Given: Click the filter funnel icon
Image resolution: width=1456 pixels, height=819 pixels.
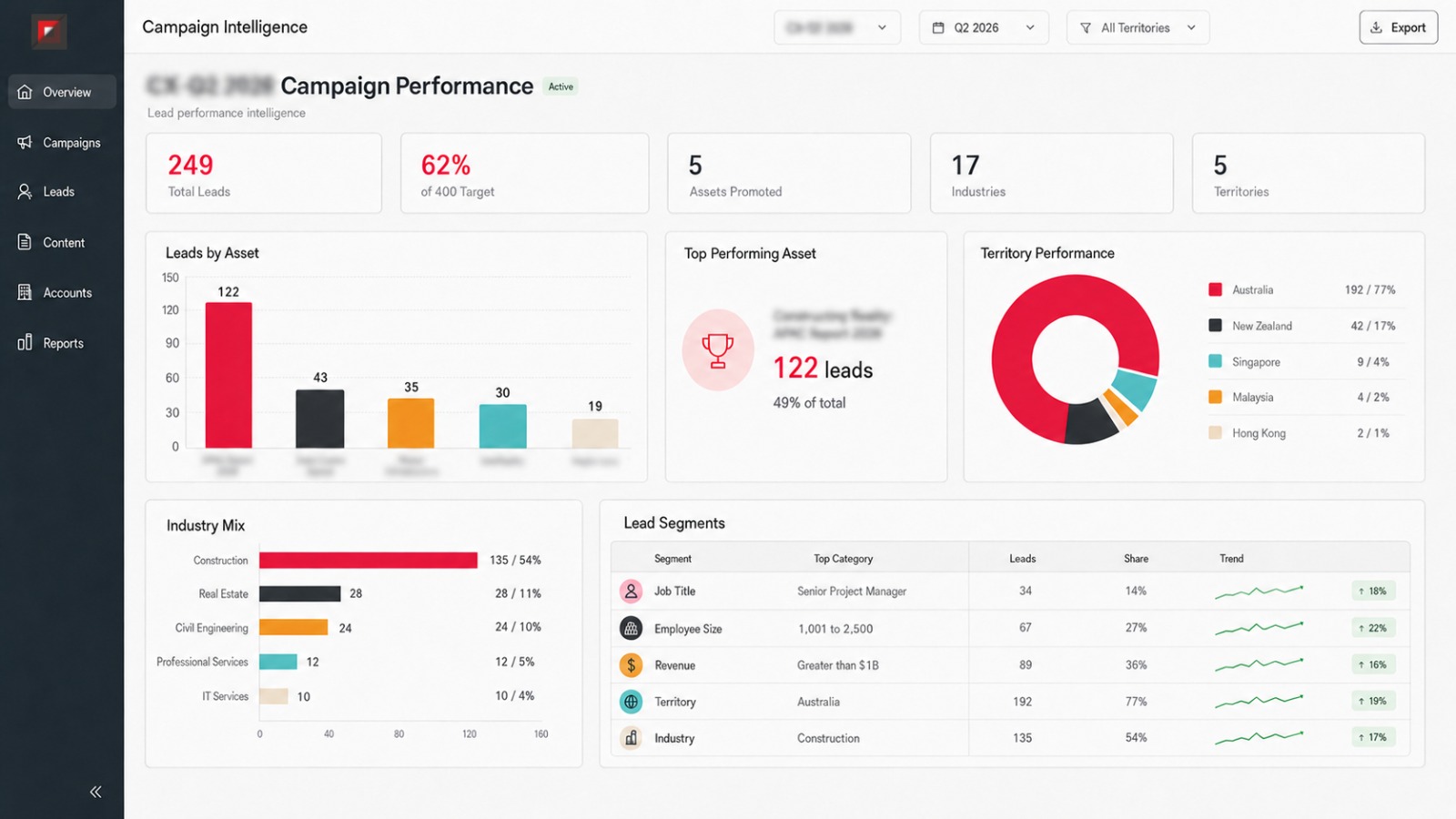Looking at the screenshot, I should tap(1086, 28).
